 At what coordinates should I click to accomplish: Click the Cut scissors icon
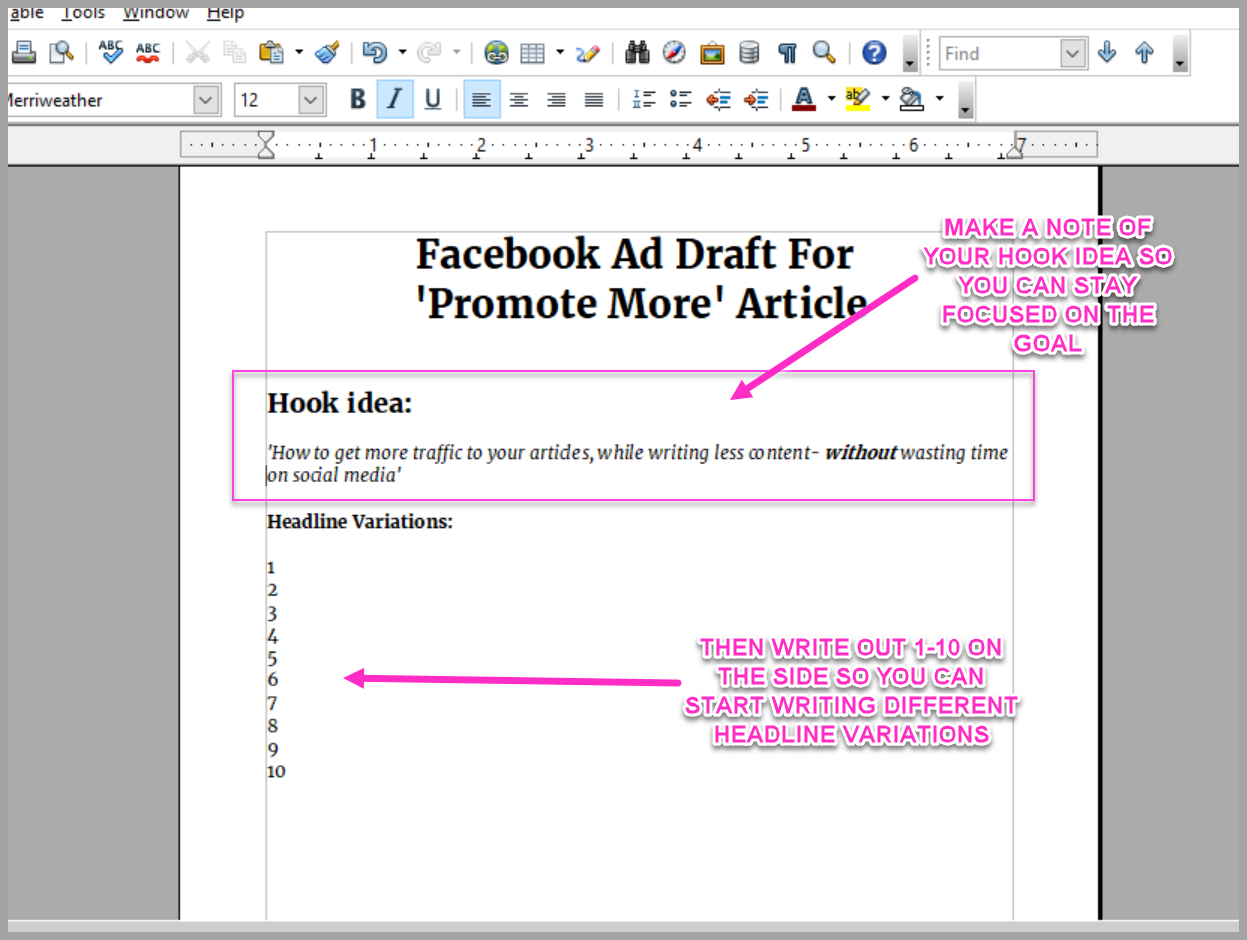198,53
